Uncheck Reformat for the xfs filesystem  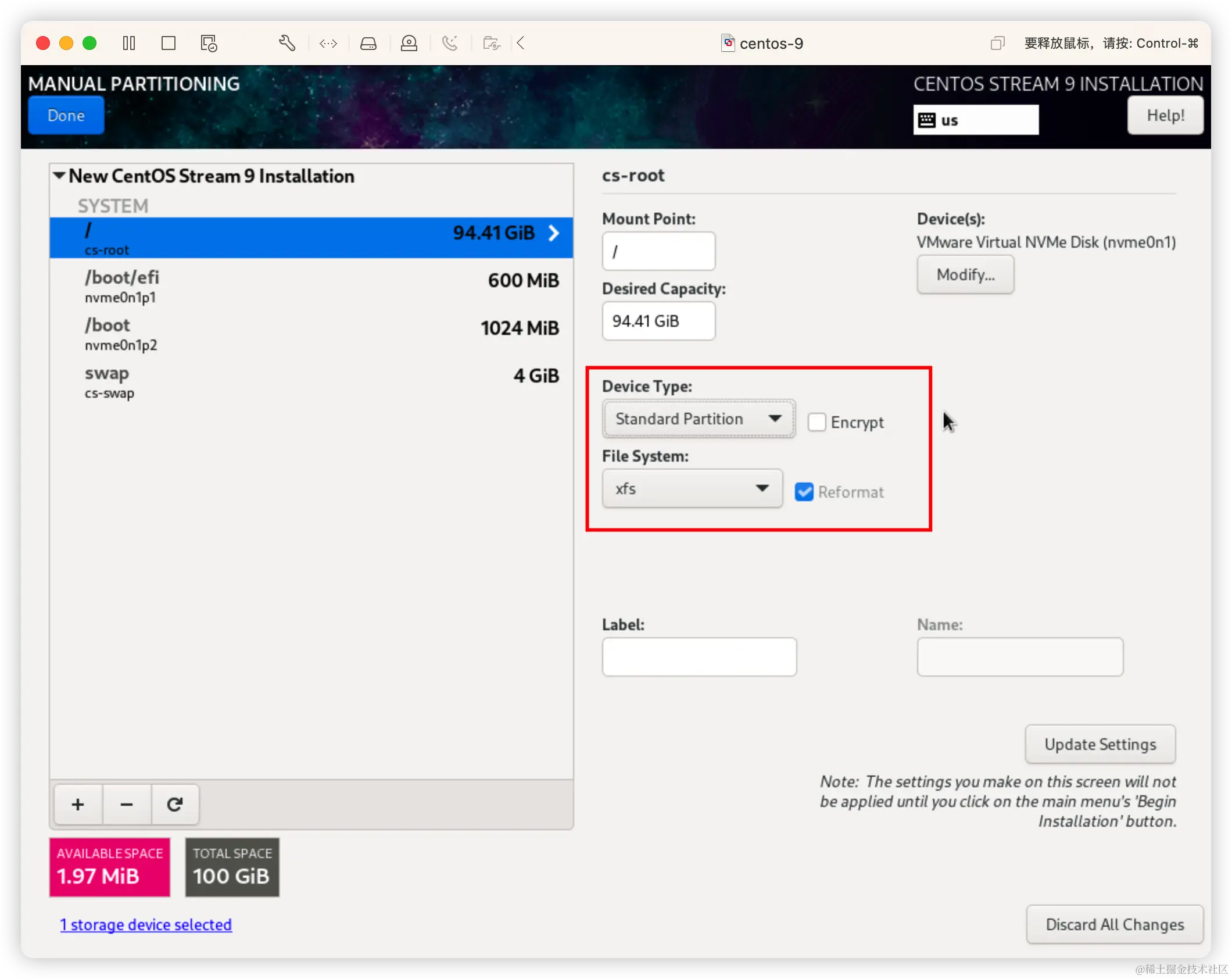pyautogui.click(x=804, y=491)
